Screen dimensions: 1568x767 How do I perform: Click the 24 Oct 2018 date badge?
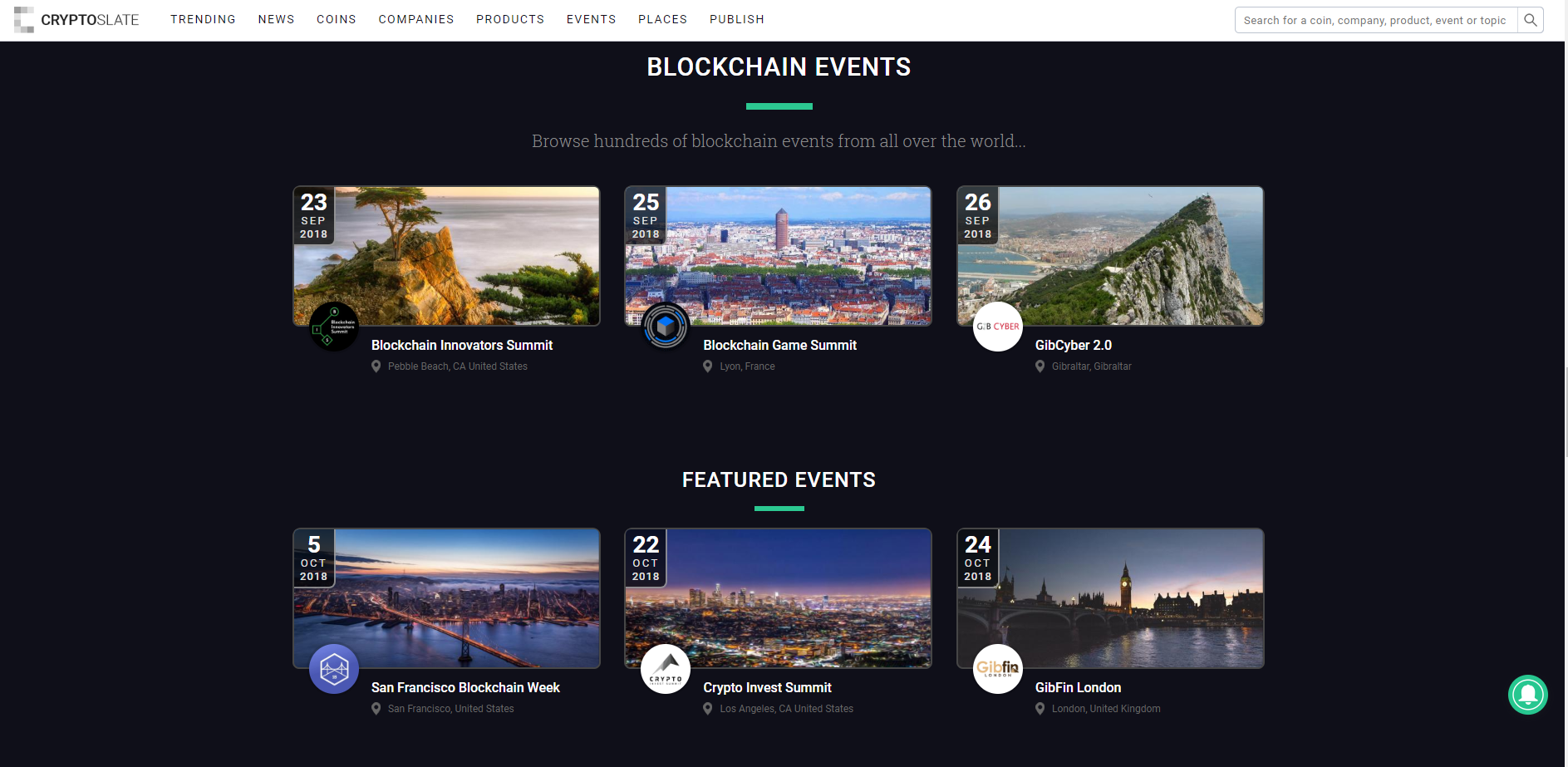click(x=978, y=558)
